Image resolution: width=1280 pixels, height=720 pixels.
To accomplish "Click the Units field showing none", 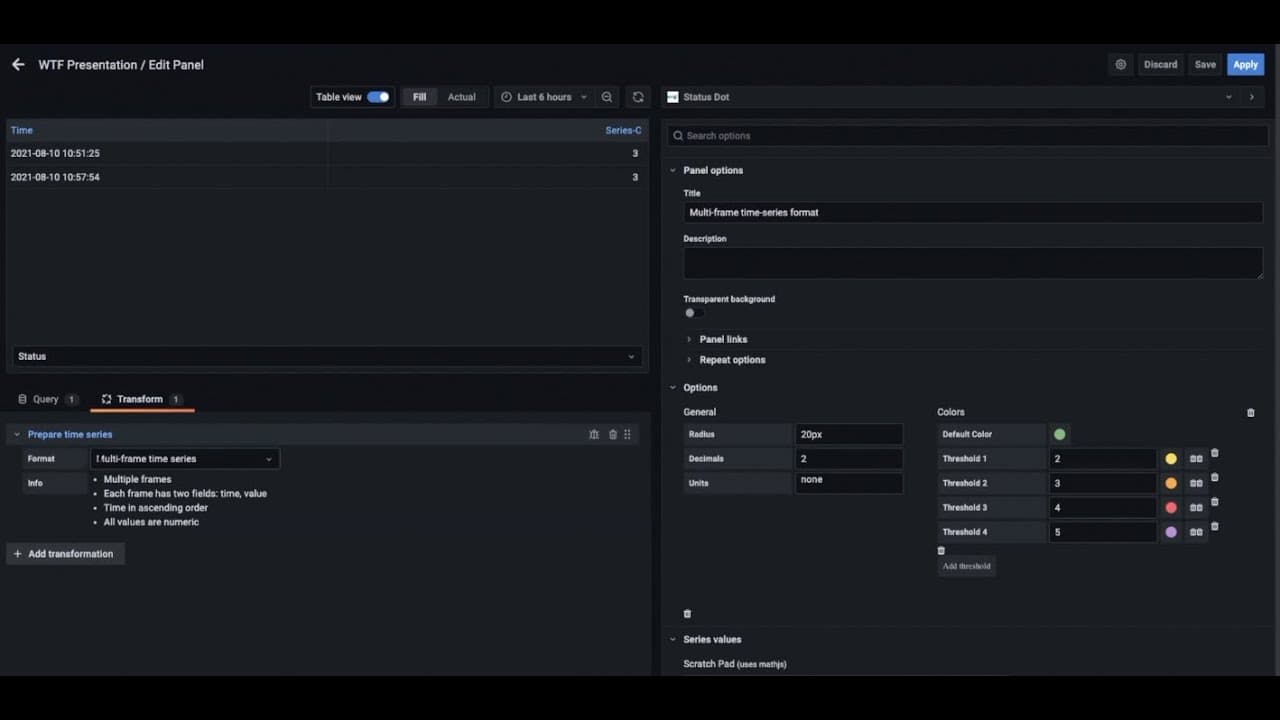I will click(x=849, y=483).
